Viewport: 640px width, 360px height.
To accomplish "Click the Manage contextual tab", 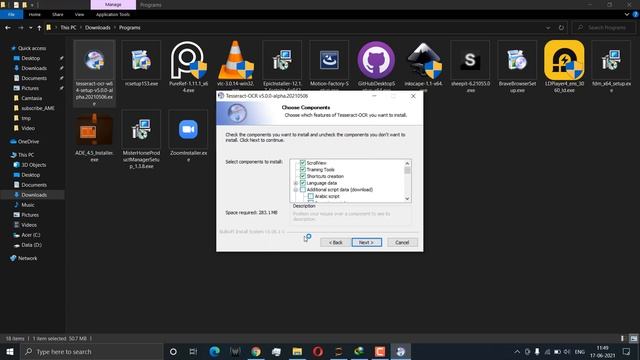I will pos(113,5).
